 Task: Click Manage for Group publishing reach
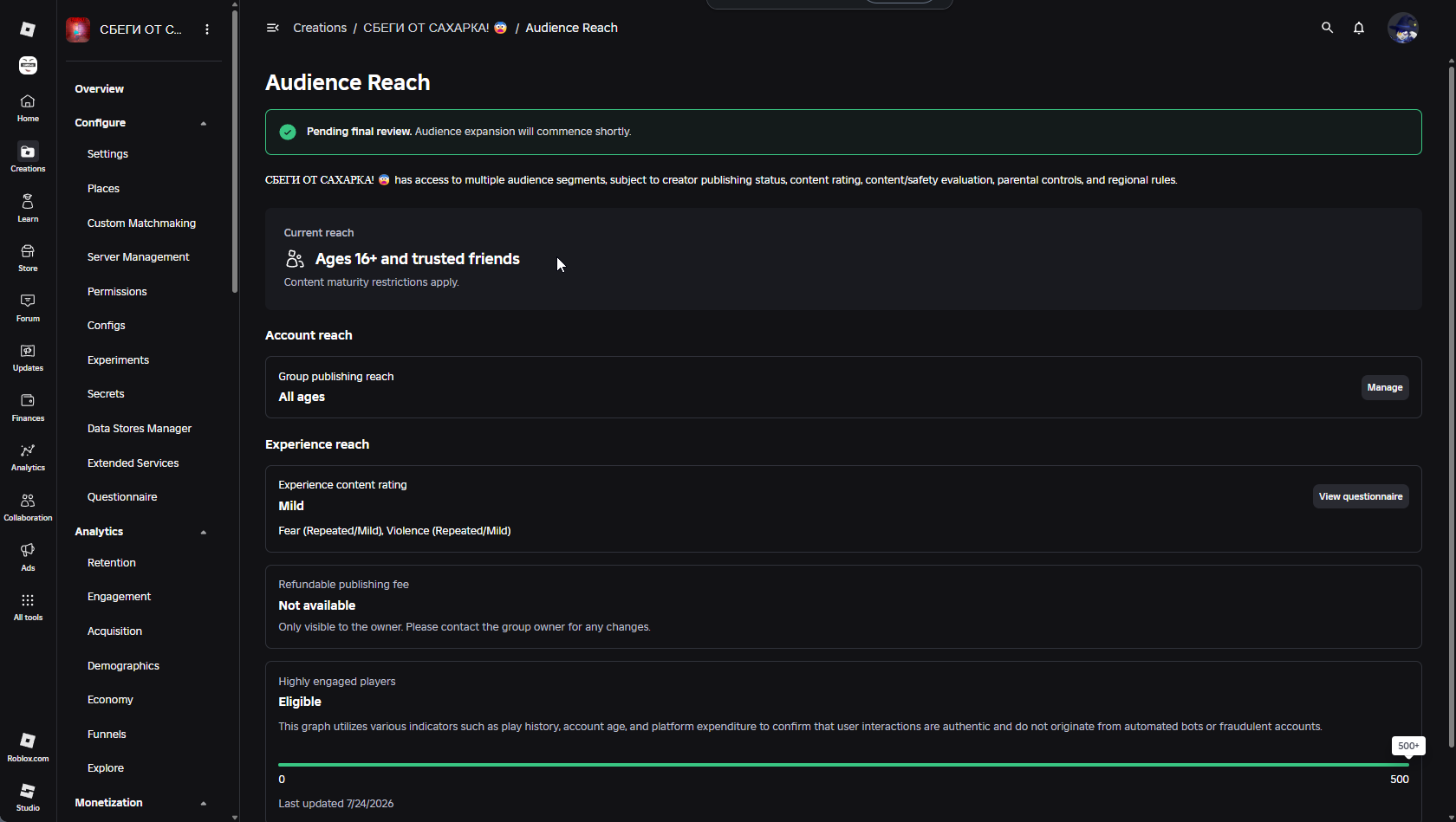pyautogui.click(x=1385, y=387)
